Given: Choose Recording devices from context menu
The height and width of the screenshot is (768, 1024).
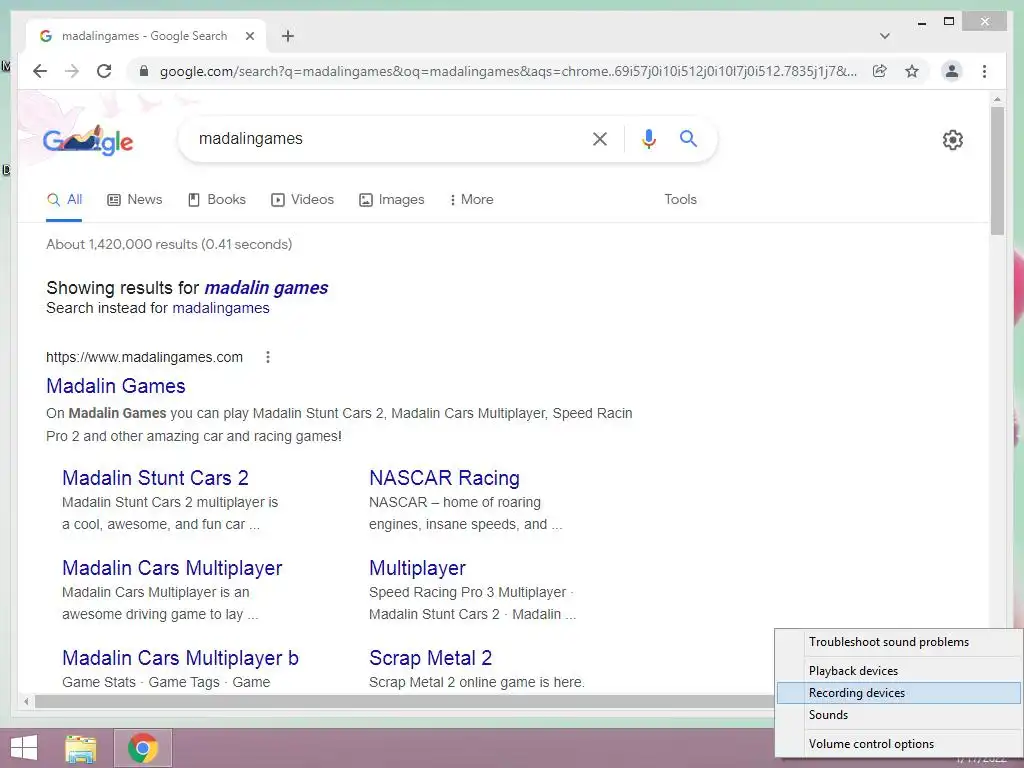Looking at the screenshot, I should click(x=898, y=693).
